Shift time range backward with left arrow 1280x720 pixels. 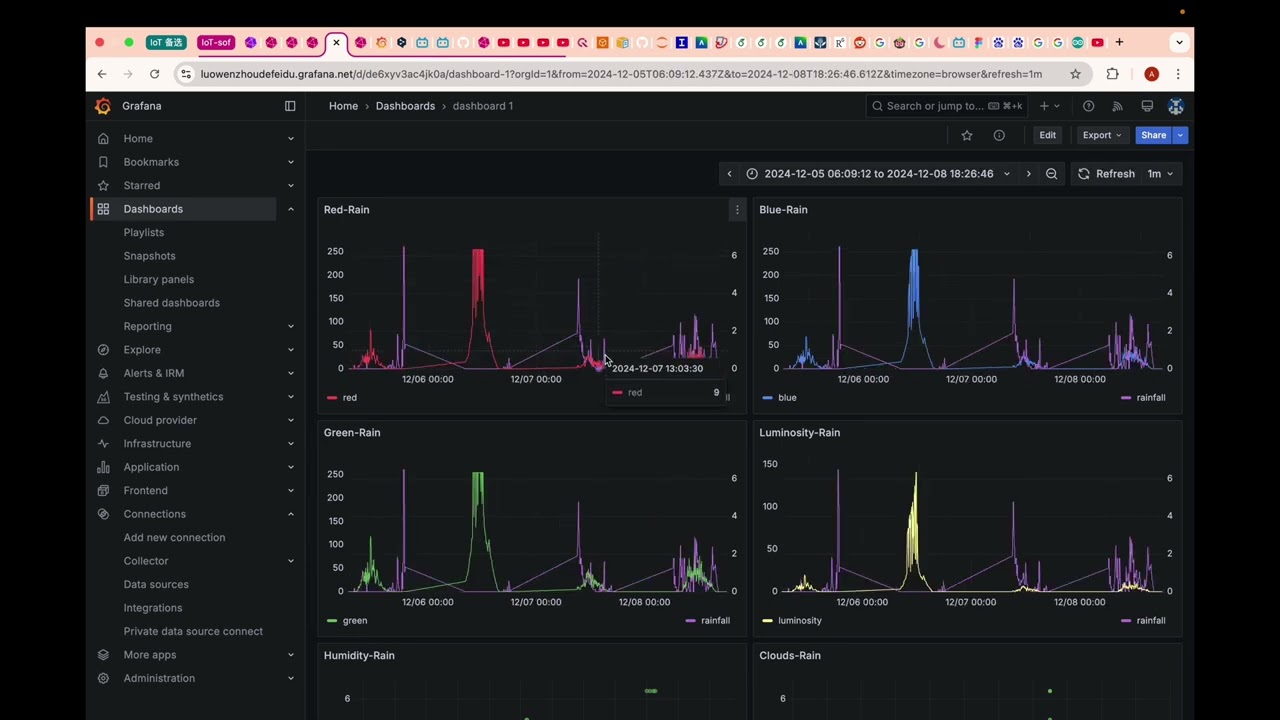coord(729,174)
